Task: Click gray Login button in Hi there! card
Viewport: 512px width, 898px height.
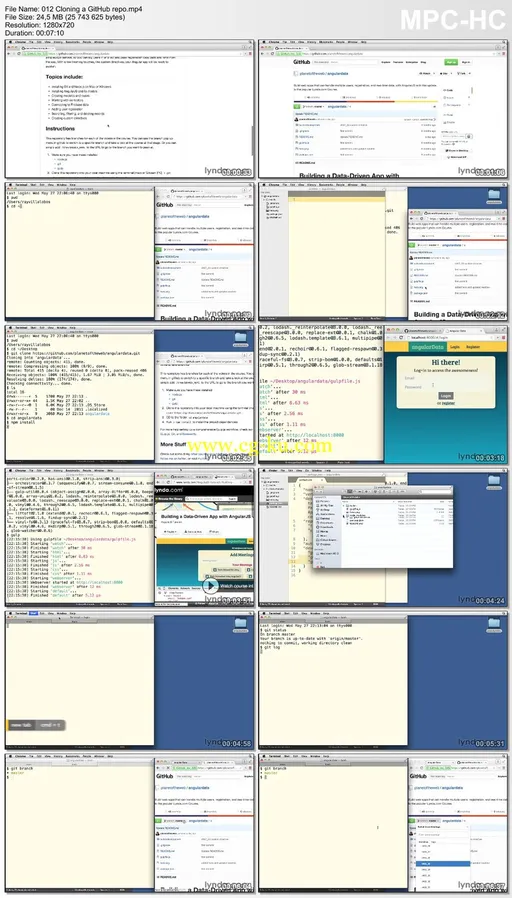Action: tap(446, 396)
